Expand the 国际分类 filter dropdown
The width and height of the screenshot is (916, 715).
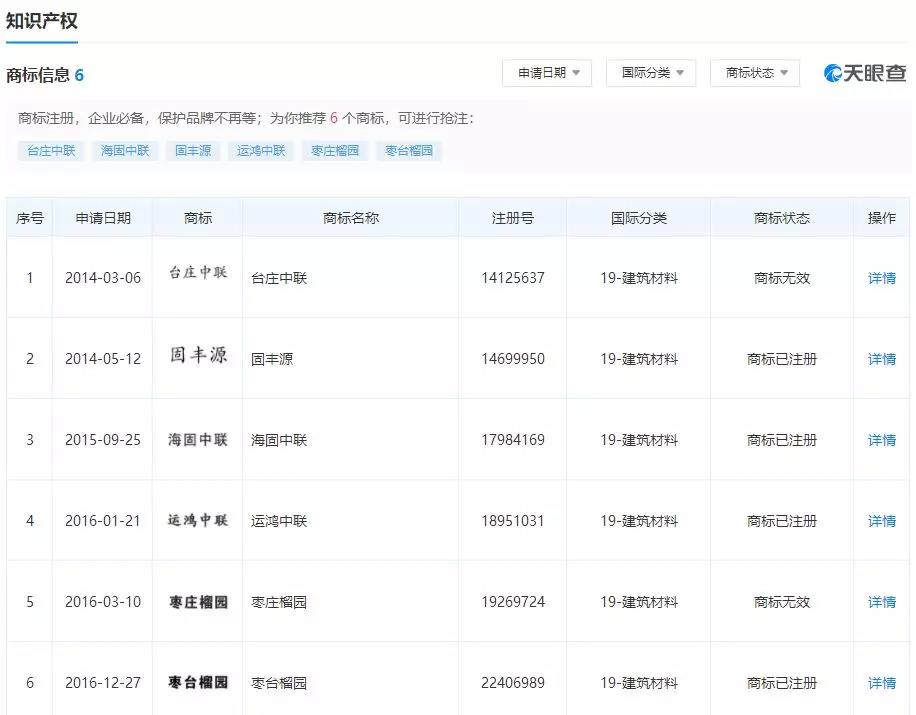pyautogui.click(x=652, y=73)
